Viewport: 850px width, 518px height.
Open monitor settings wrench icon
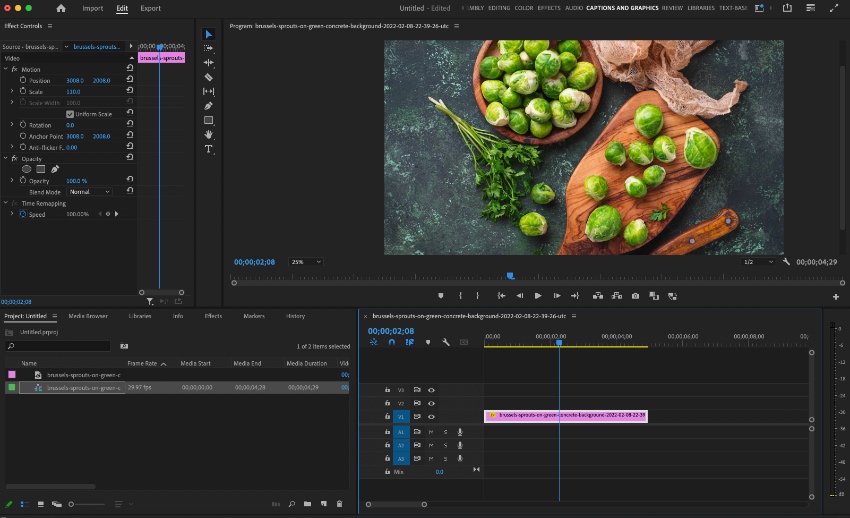pos(787,262)
